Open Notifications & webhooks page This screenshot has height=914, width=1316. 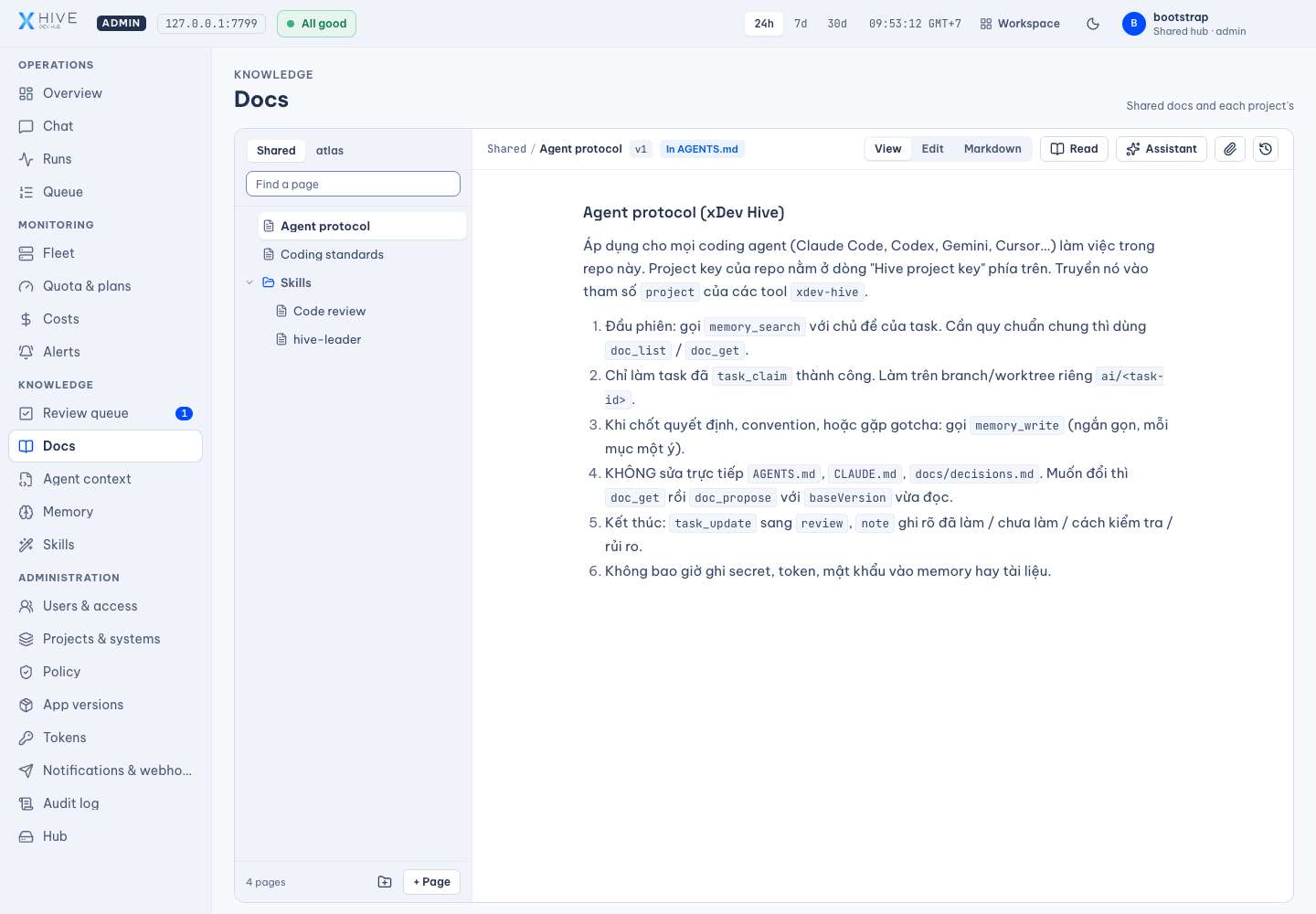[105, 771]
